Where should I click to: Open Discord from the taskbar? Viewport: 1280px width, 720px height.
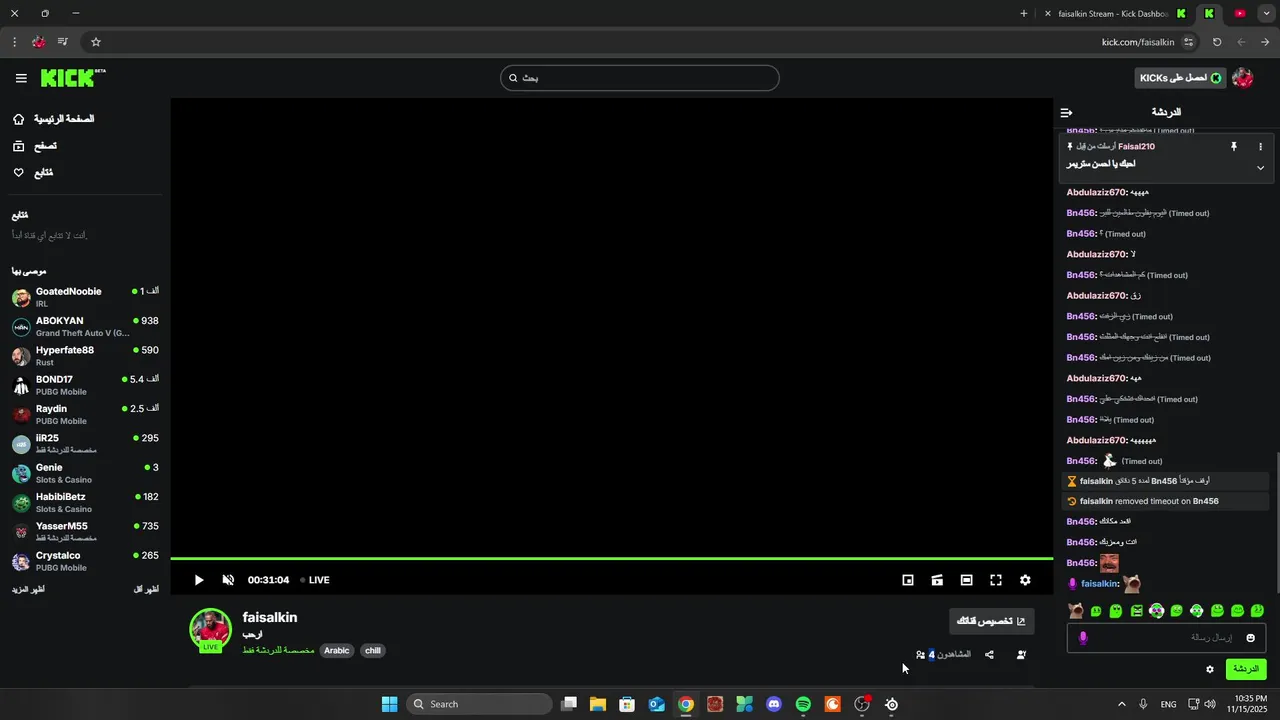pyautogui.click(x=773, y=705)
